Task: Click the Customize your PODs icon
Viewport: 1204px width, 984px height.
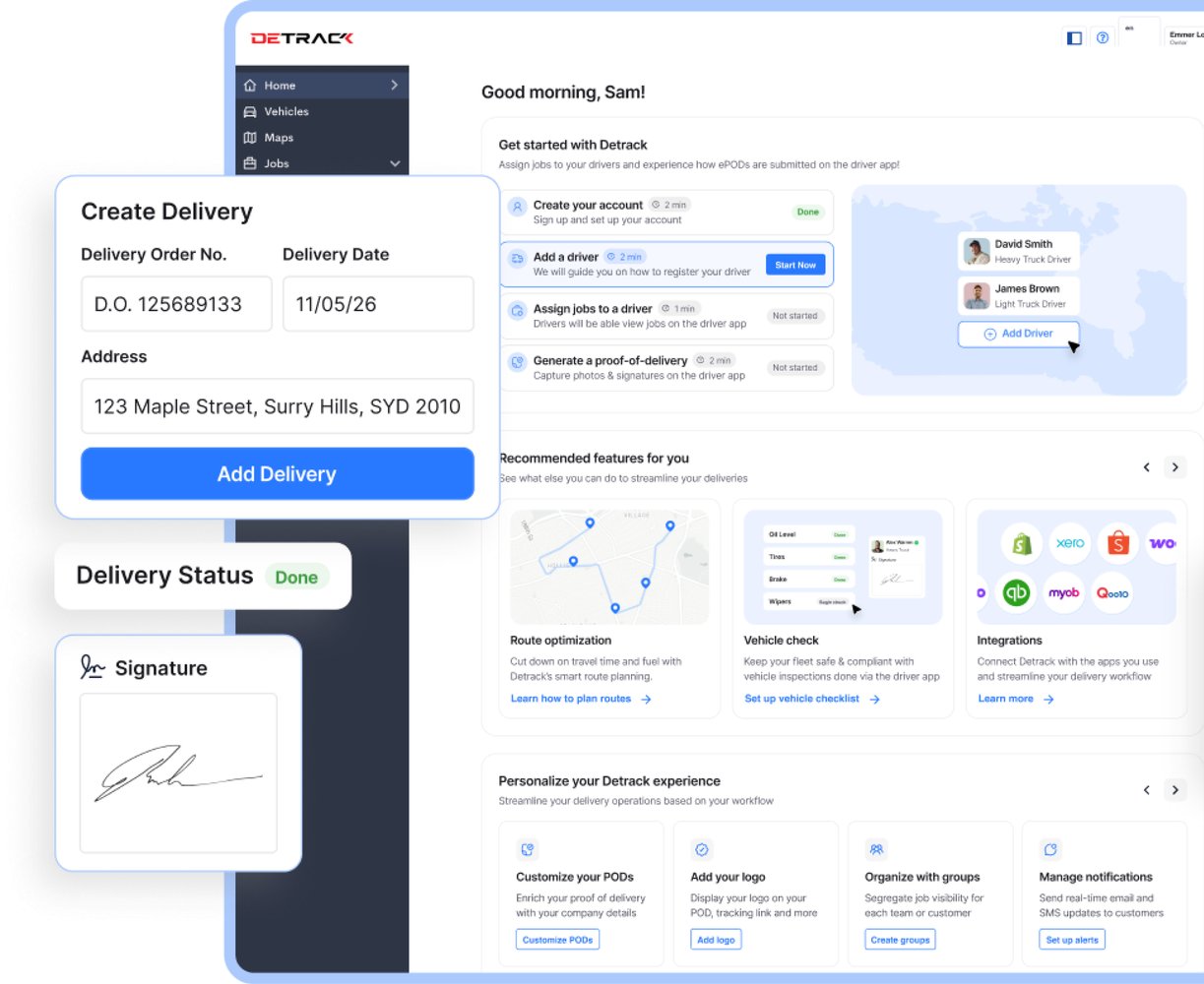Action: coord(527,849)
